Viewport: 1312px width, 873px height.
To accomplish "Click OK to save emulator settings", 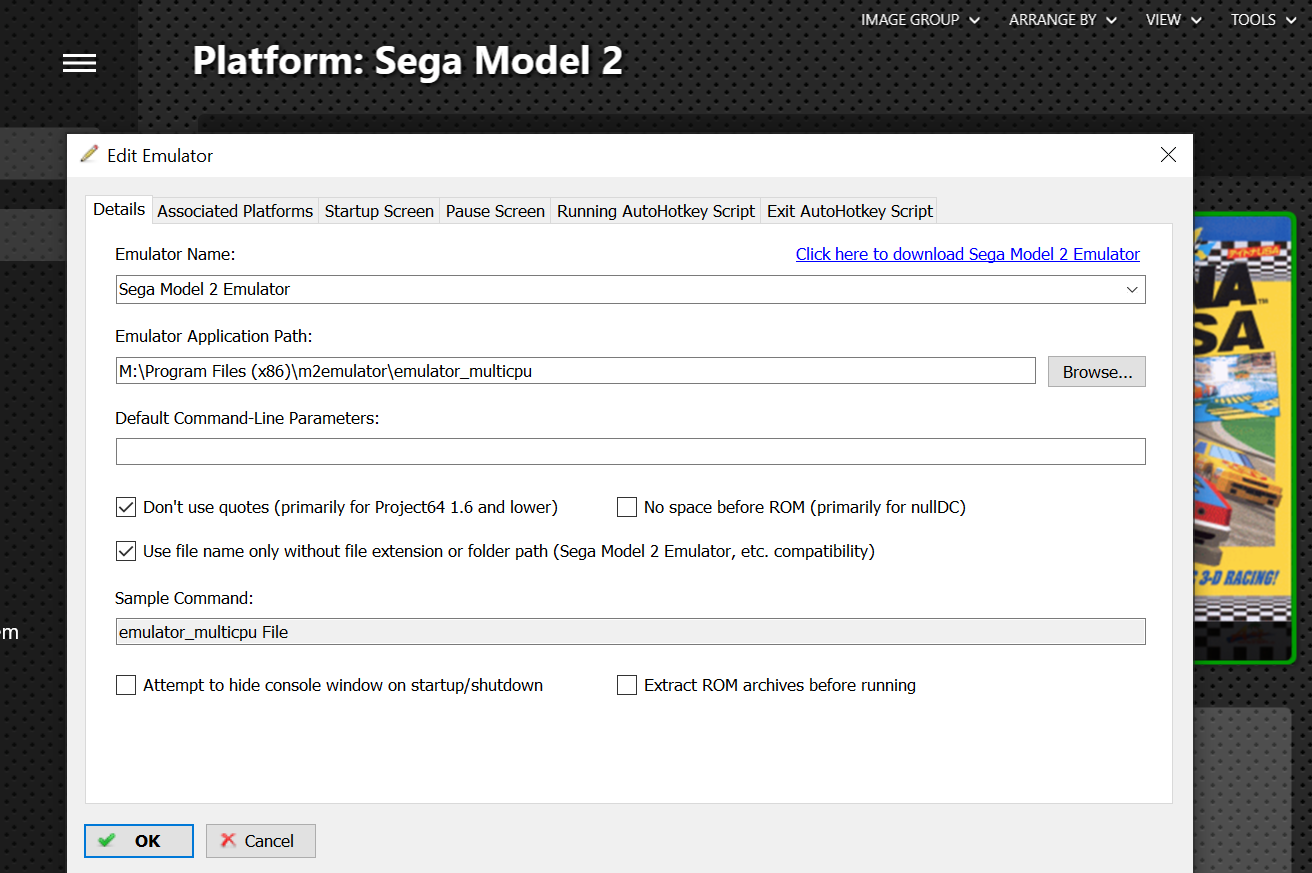I will pyautogui.click(x=139, y=841).
